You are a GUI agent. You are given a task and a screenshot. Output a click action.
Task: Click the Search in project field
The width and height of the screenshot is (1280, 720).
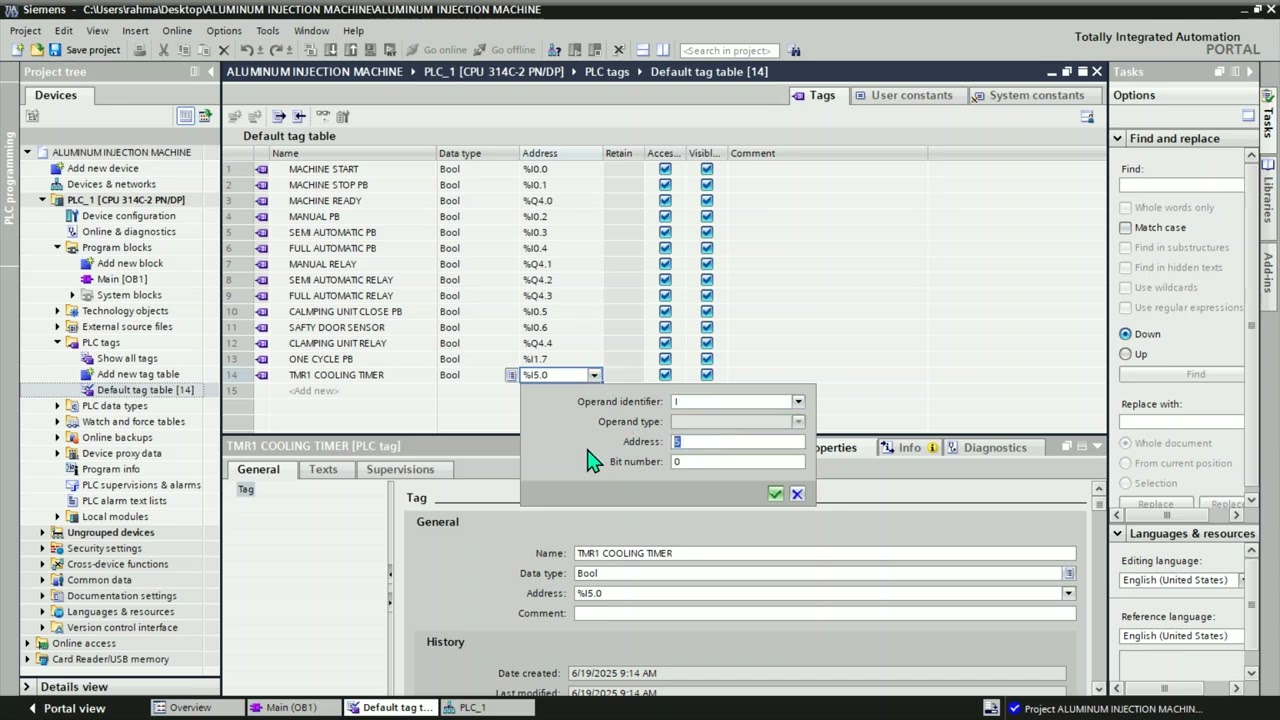730,50
